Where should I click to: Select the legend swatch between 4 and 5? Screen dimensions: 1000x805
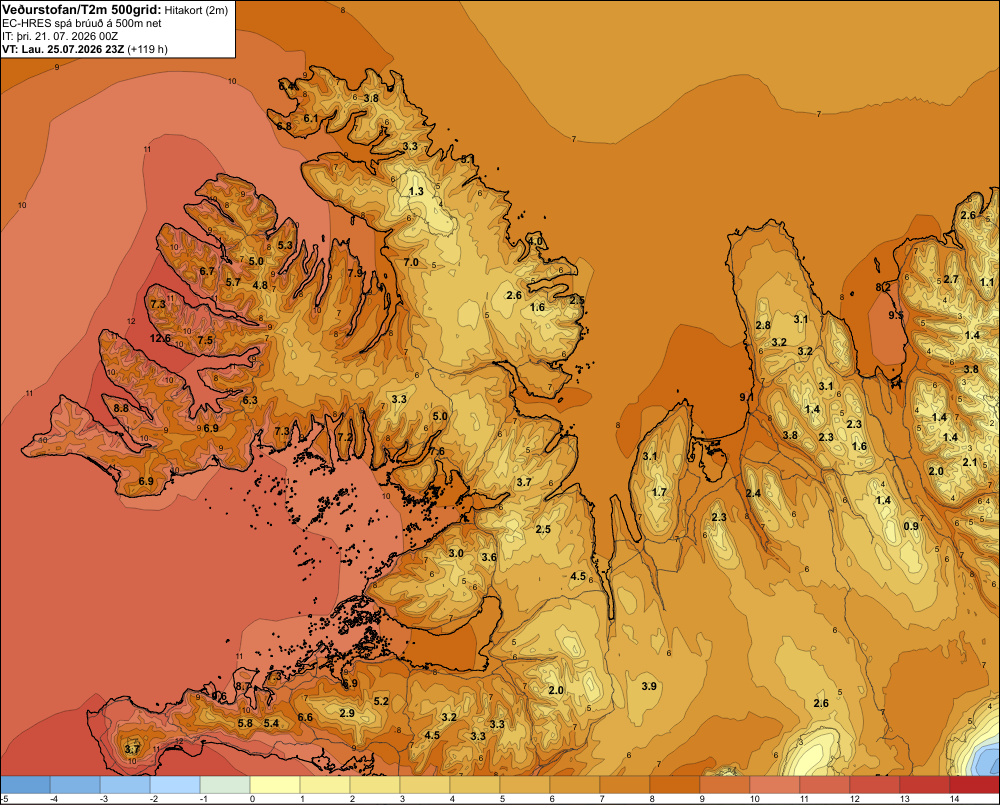pyautogui.click(x=475, y=785)
